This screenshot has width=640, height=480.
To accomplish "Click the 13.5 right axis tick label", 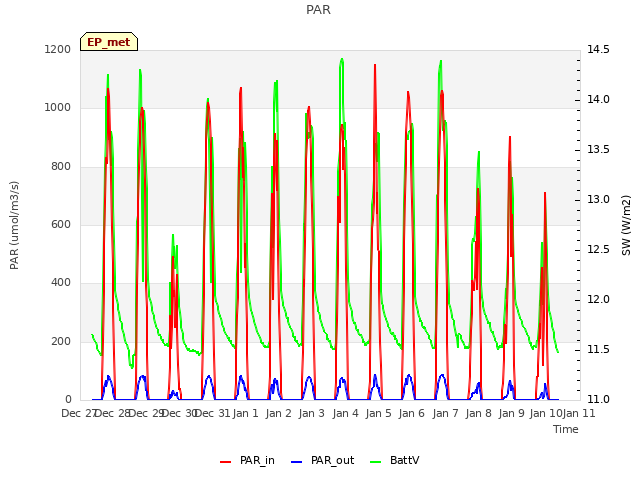I will tap(598, 149).
